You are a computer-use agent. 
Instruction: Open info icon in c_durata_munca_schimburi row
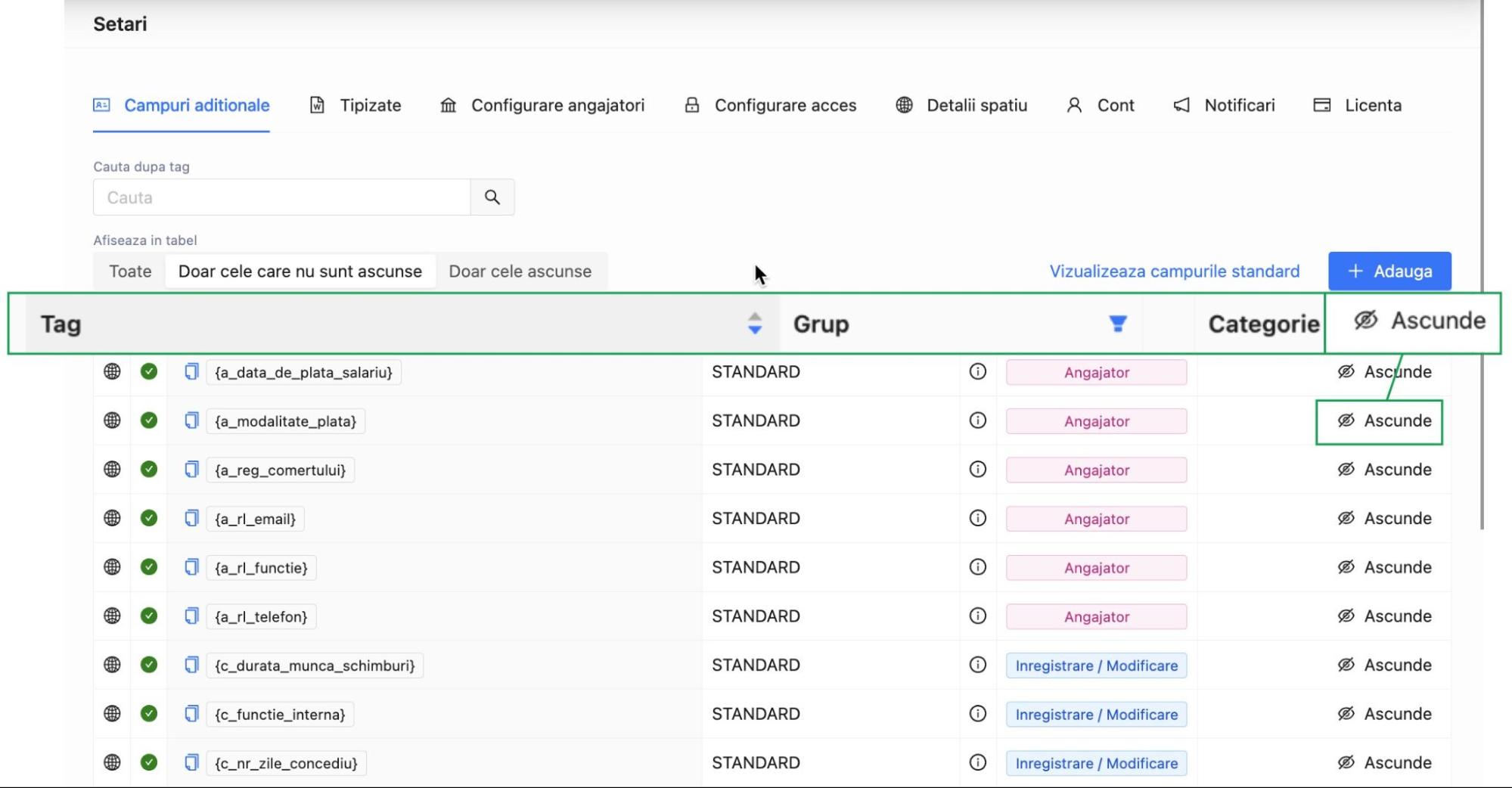pyautogui.click(x=978, y=665)
